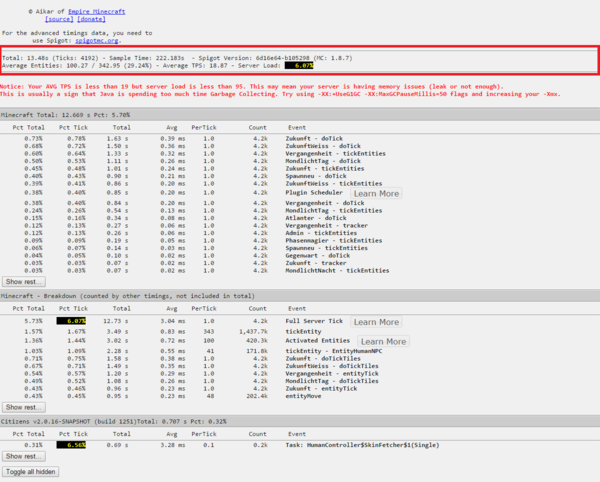The height and width of the screenshot is (482, 600).
Task: Click the 'Zukunft - doTickTiles' event row
Action: [x=300, y=358]
